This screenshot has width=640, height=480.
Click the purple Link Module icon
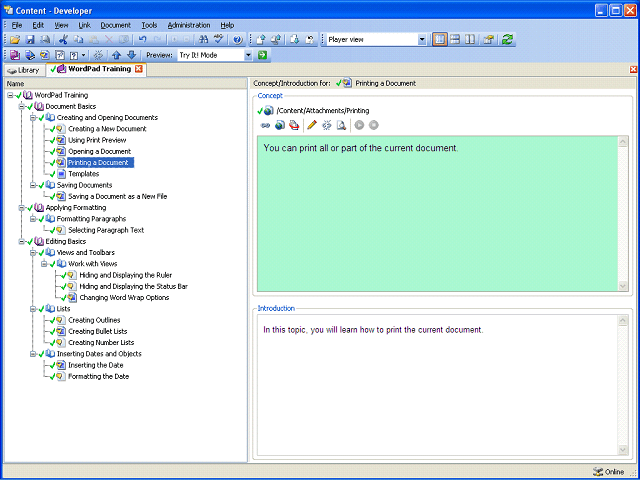point(15,55)
